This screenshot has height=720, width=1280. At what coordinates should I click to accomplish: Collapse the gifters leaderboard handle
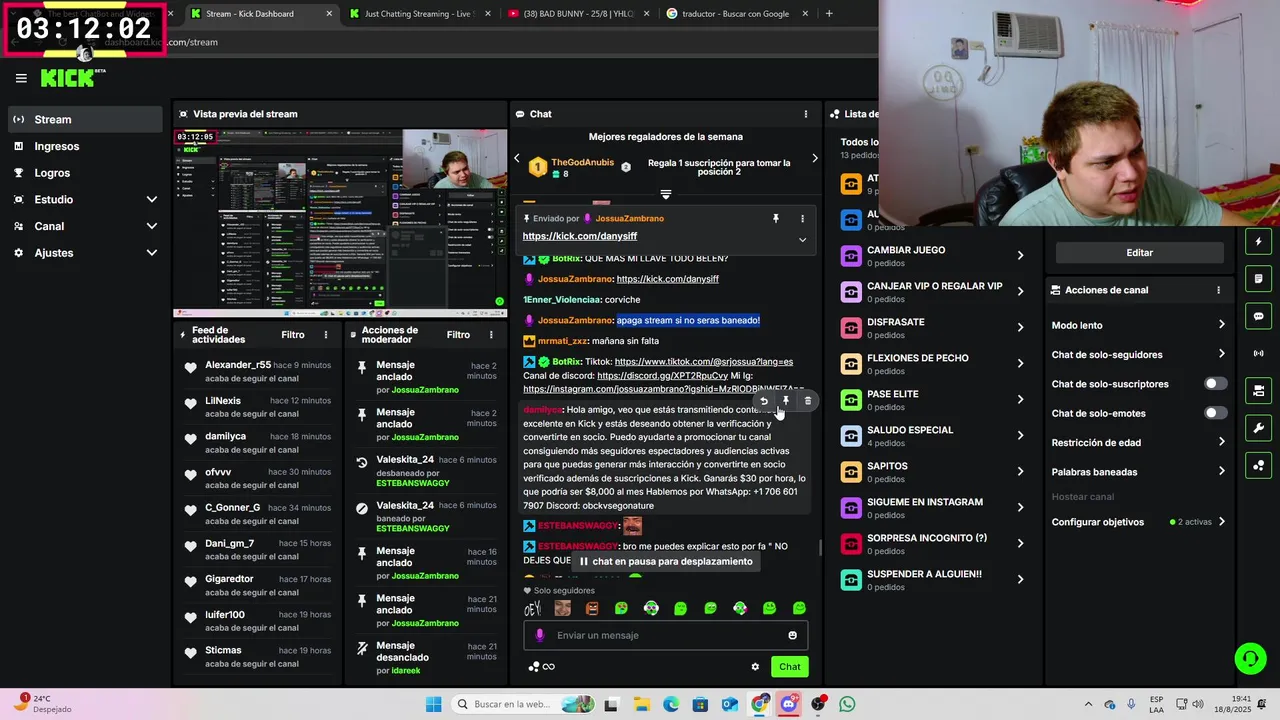pyautogui.click(x=665, y=194)
